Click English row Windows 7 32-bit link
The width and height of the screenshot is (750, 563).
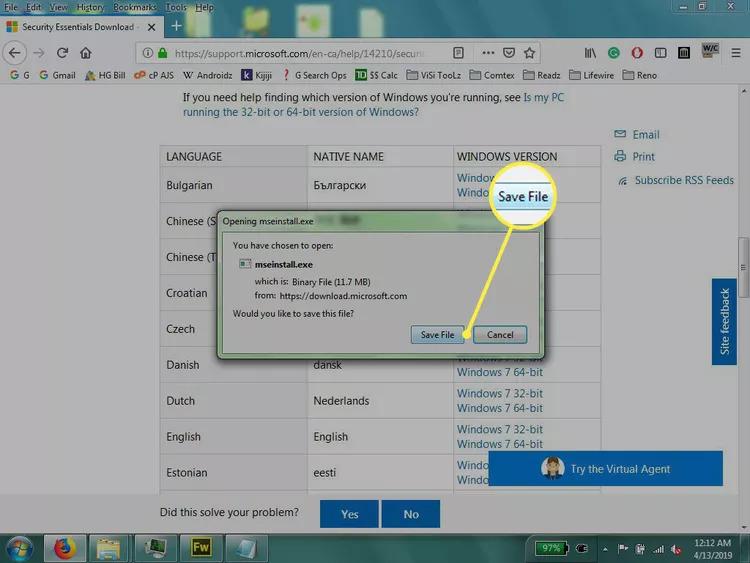[500, 429]
